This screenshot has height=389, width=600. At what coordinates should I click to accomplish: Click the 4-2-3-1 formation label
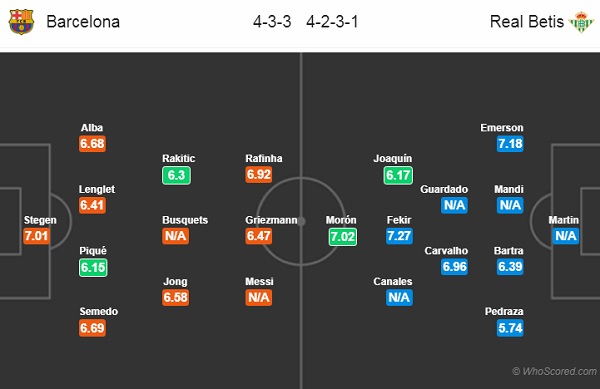point(332,22)
